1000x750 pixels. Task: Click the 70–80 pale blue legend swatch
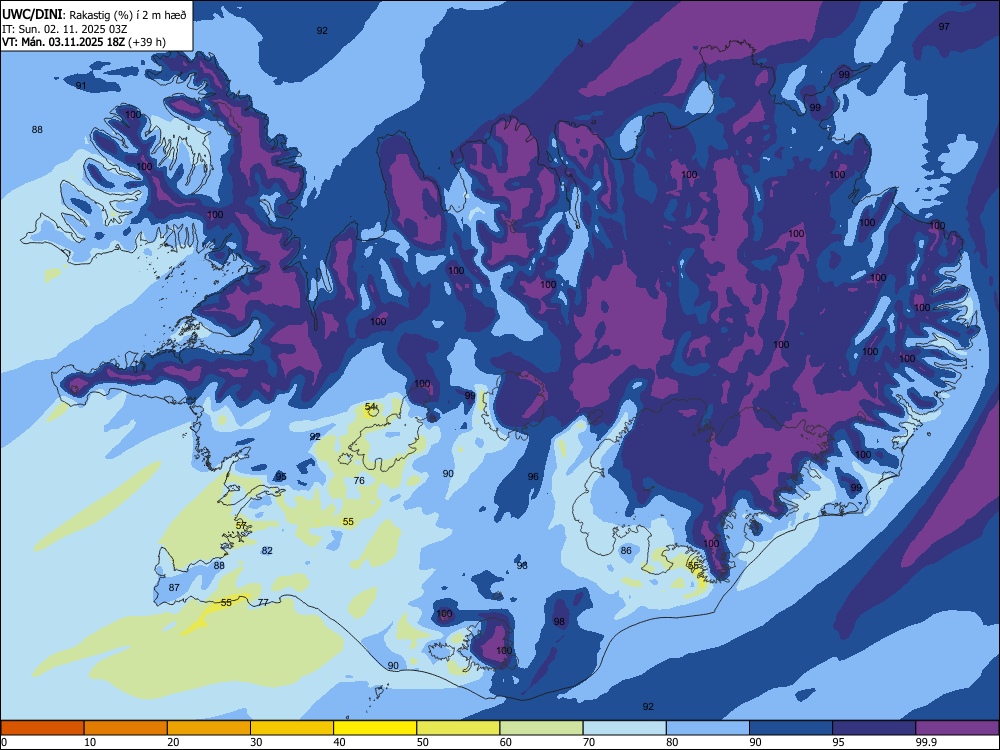coord(624,728)
